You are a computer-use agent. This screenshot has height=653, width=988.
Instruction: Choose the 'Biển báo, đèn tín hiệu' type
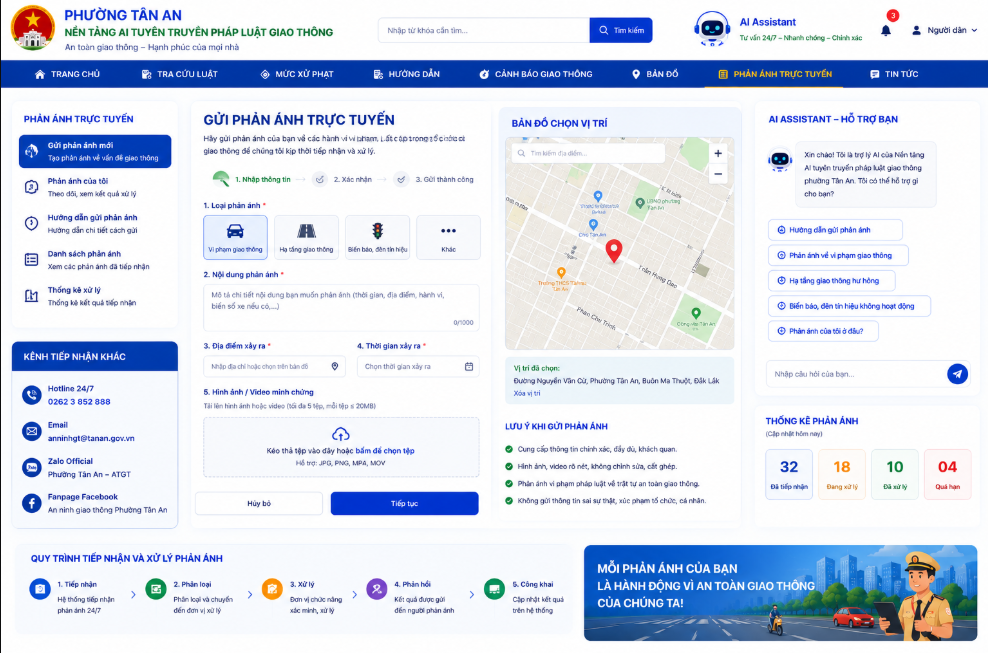click(377, 237)
